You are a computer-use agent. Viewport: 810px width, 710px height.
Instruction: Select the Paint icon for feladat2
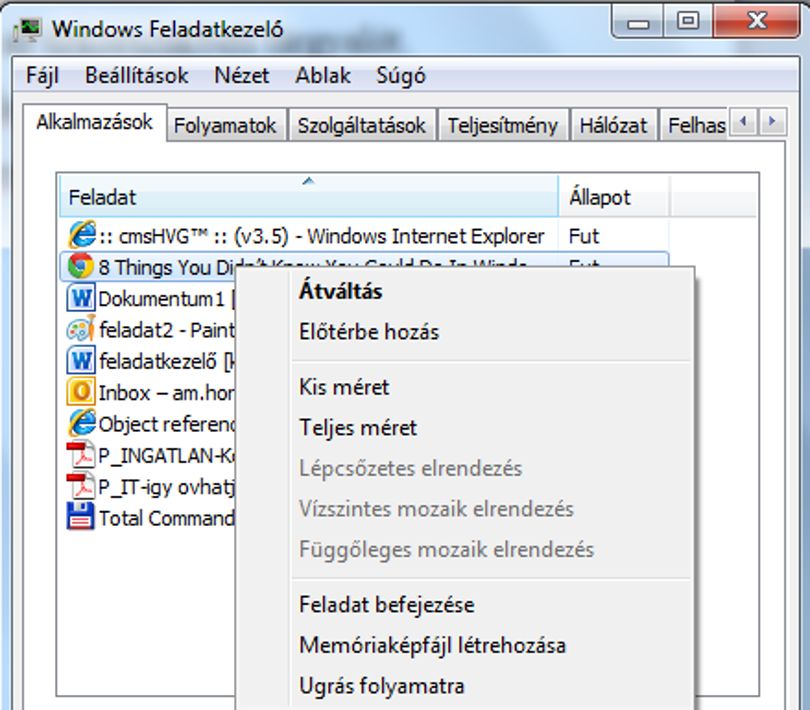pos(81,329)
